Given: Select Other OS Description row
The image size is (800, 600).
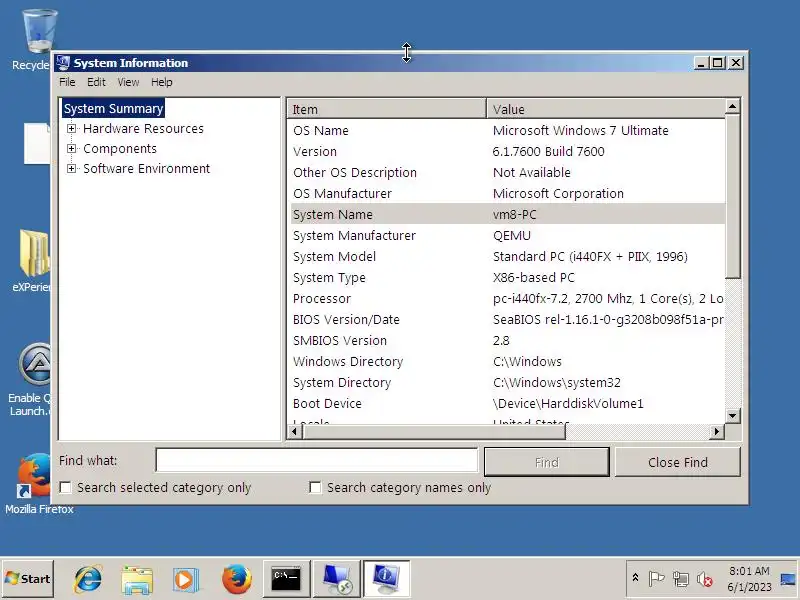Looking at the screenshot, I should click(508, 172).
